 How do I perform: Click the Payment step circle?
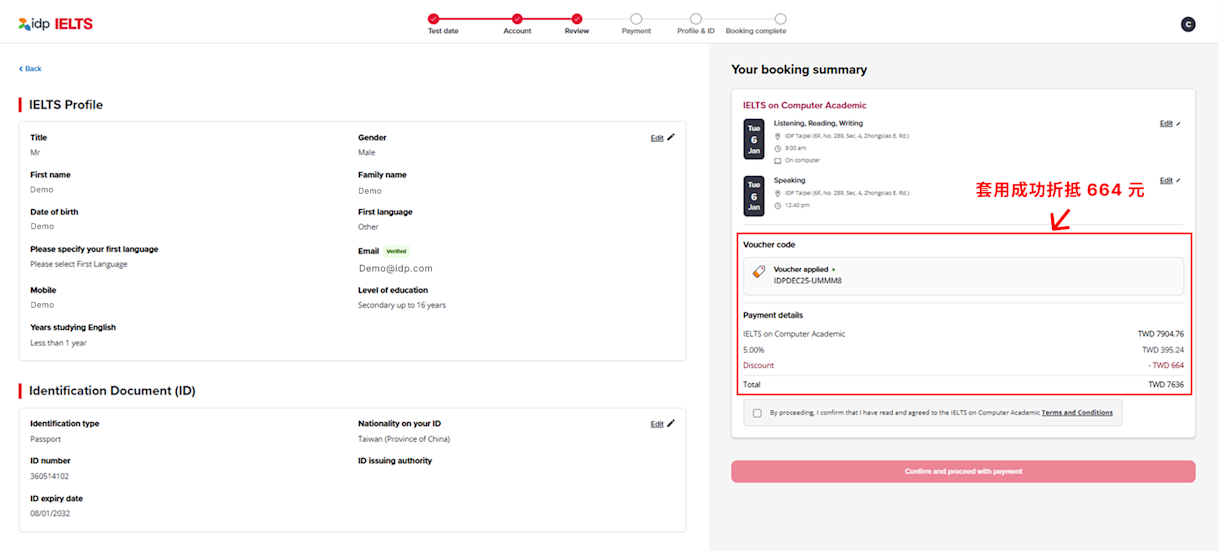(636, 18)
